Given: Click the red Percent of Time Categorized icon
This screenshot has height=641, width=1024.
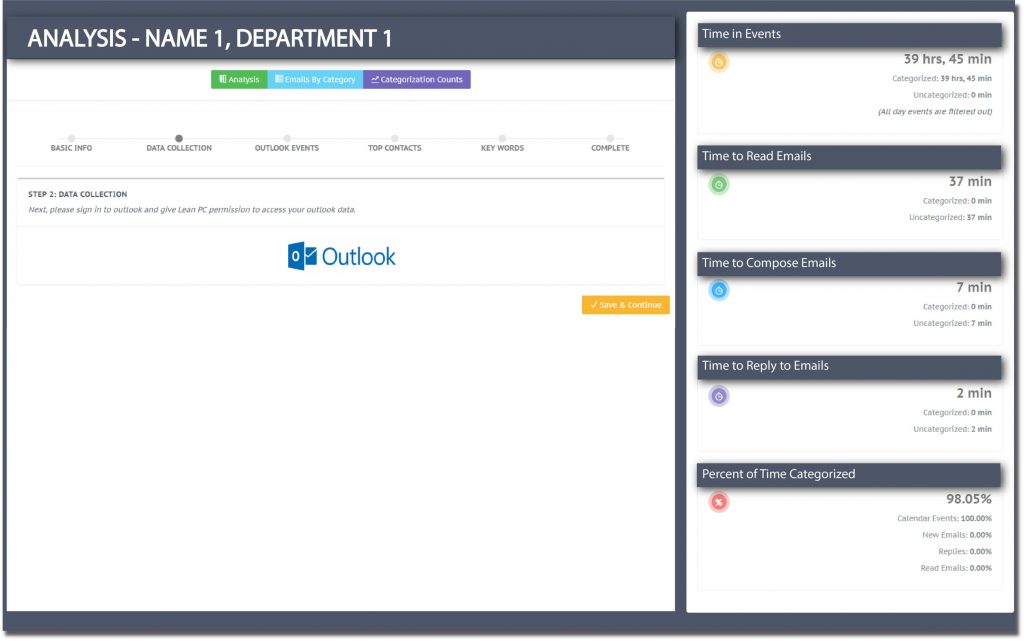Looking at the screenshot, I should (x=718, y=502).
